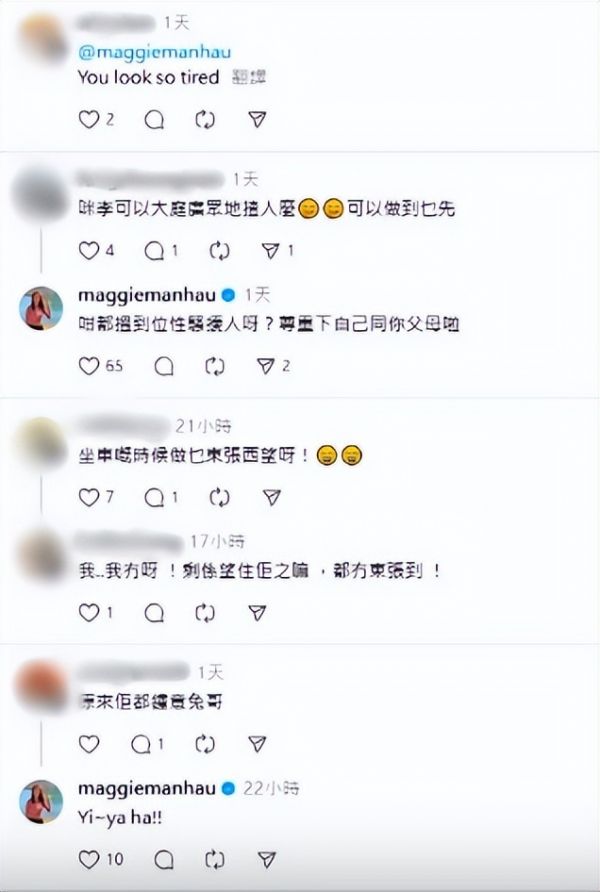Viewport: 600px width, 892px height.
Task: Translate the "You look so tired" comment
Action: click(x=249, y=77)
